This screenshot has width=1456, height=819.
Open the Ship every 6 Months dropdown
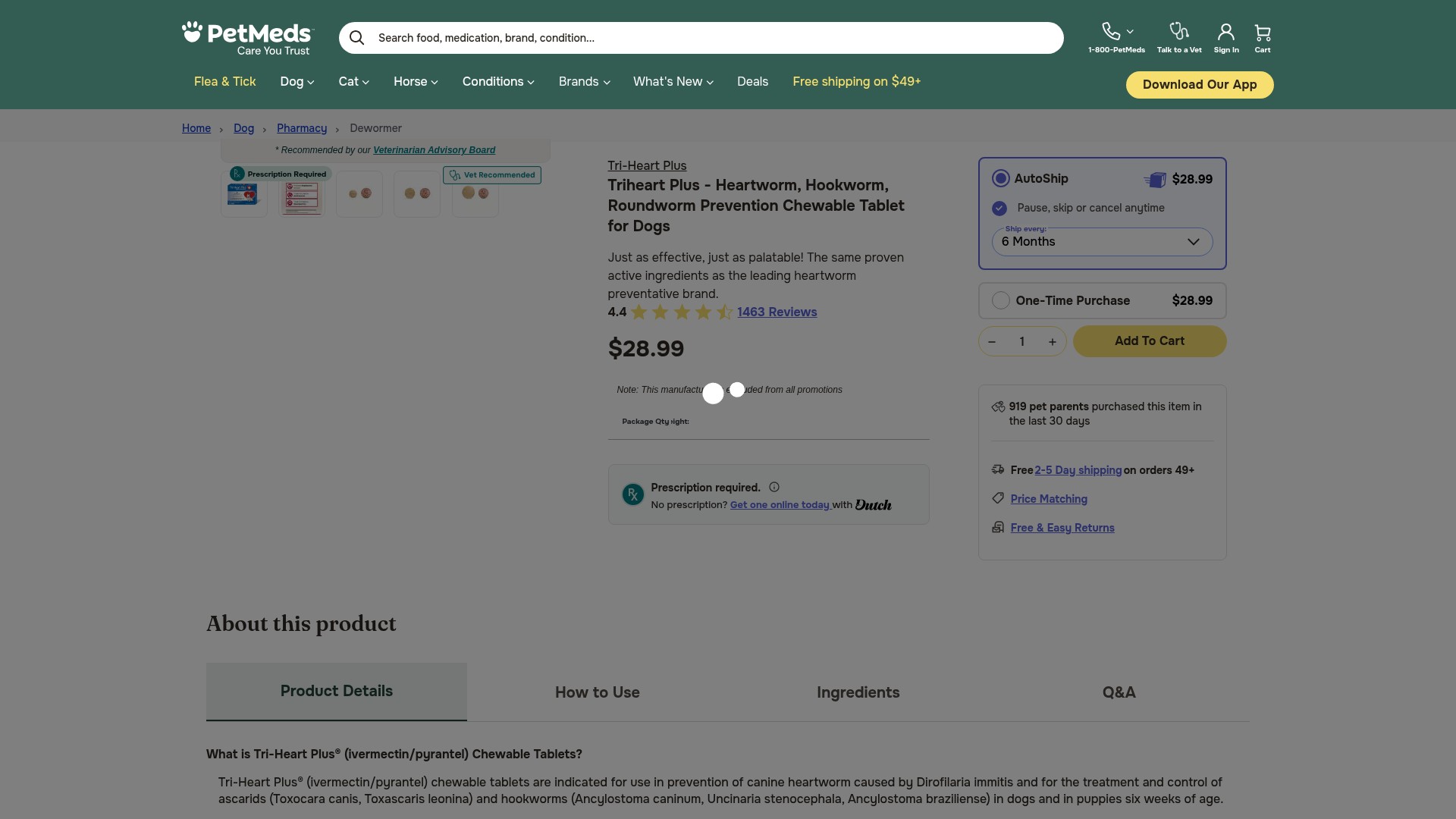(1103, 242)
